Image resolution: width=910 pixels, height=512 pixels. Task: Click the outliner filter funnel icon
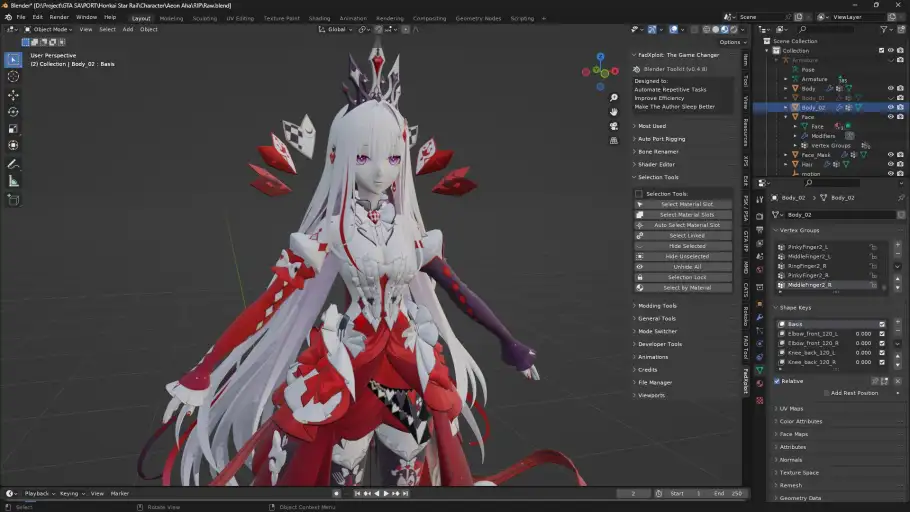tap(884, 29)
